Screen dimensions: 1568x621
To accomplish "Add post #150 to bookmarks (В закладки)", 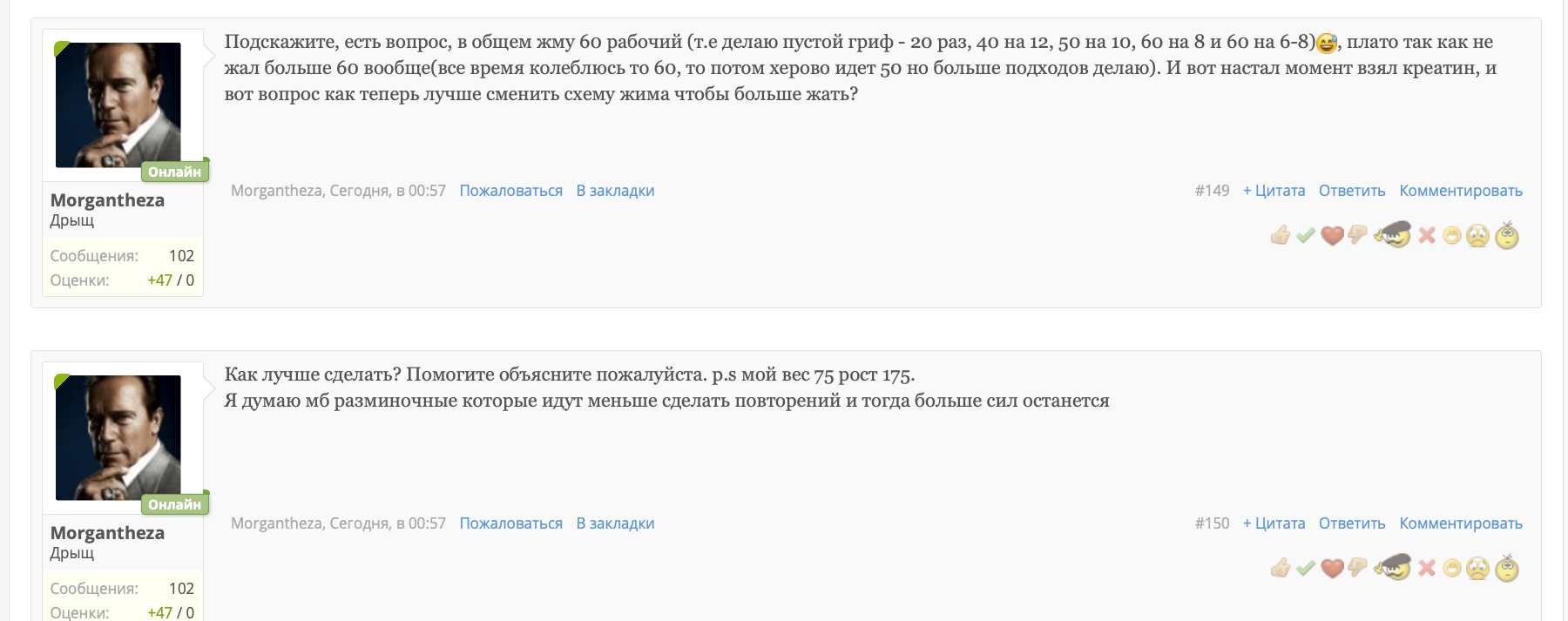I will click(x=615, y=523).
